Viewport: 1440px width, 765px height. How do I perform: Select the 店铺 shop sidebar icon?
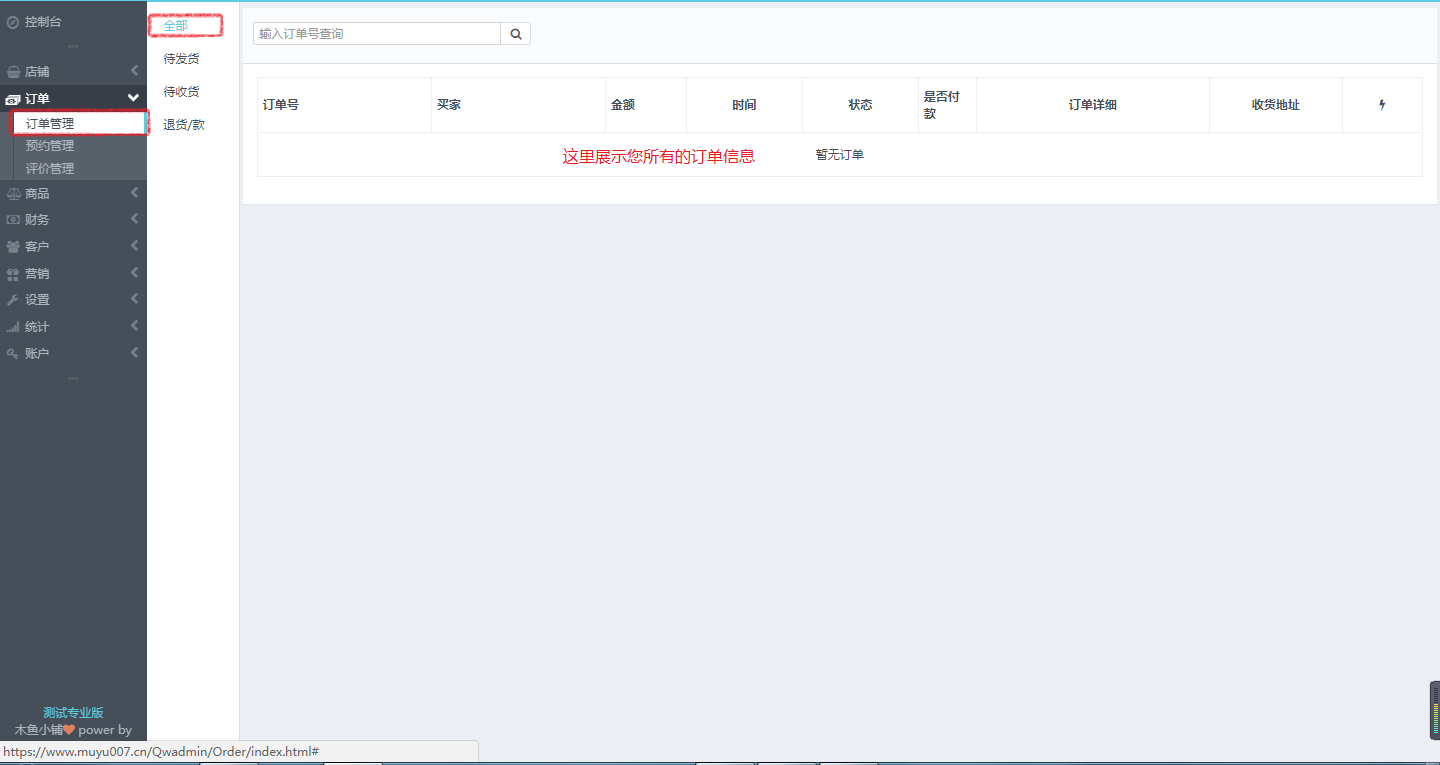click(14, 70)
